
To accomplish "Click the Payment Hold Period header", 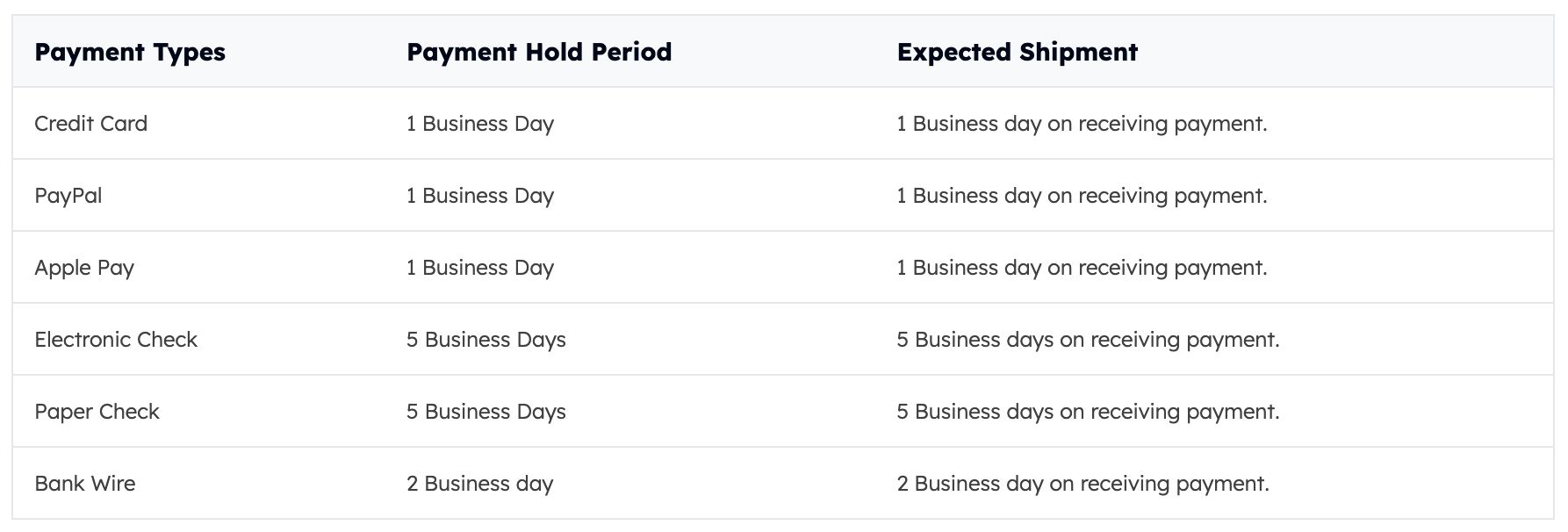I will (539, 52).
